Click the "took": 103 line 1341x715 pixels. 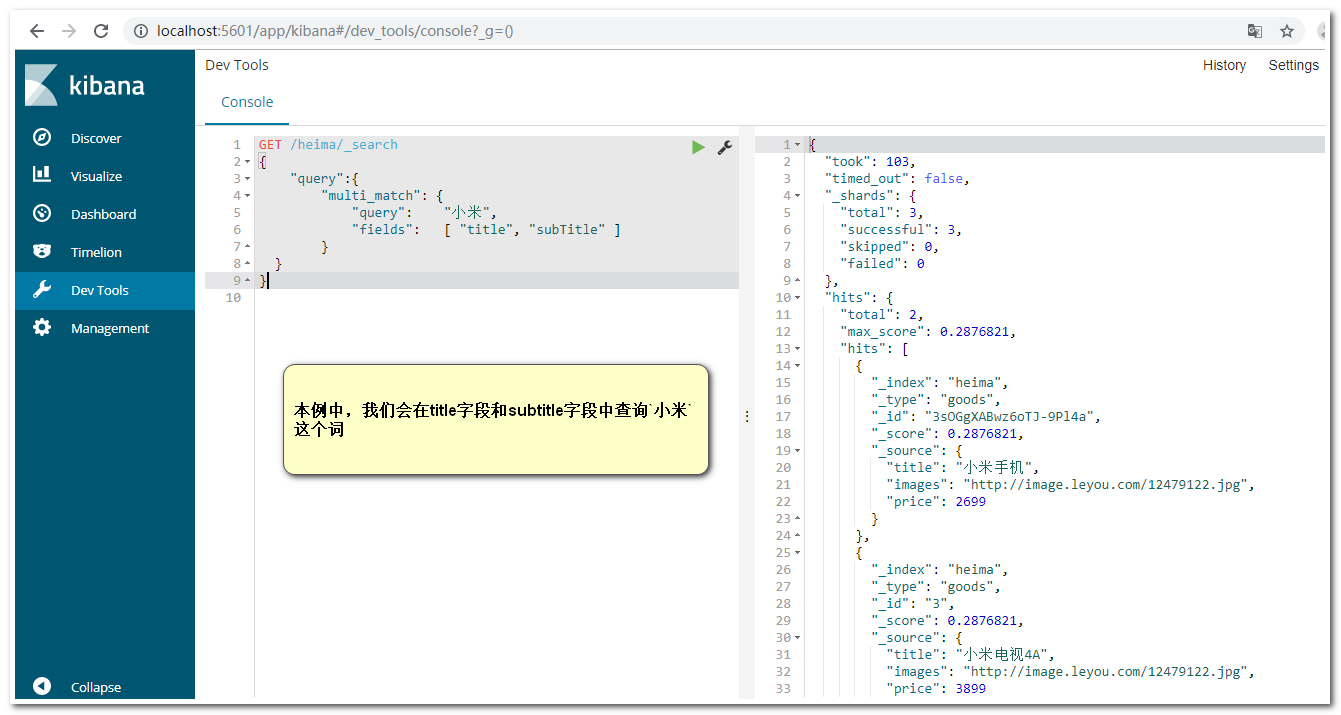870,162
